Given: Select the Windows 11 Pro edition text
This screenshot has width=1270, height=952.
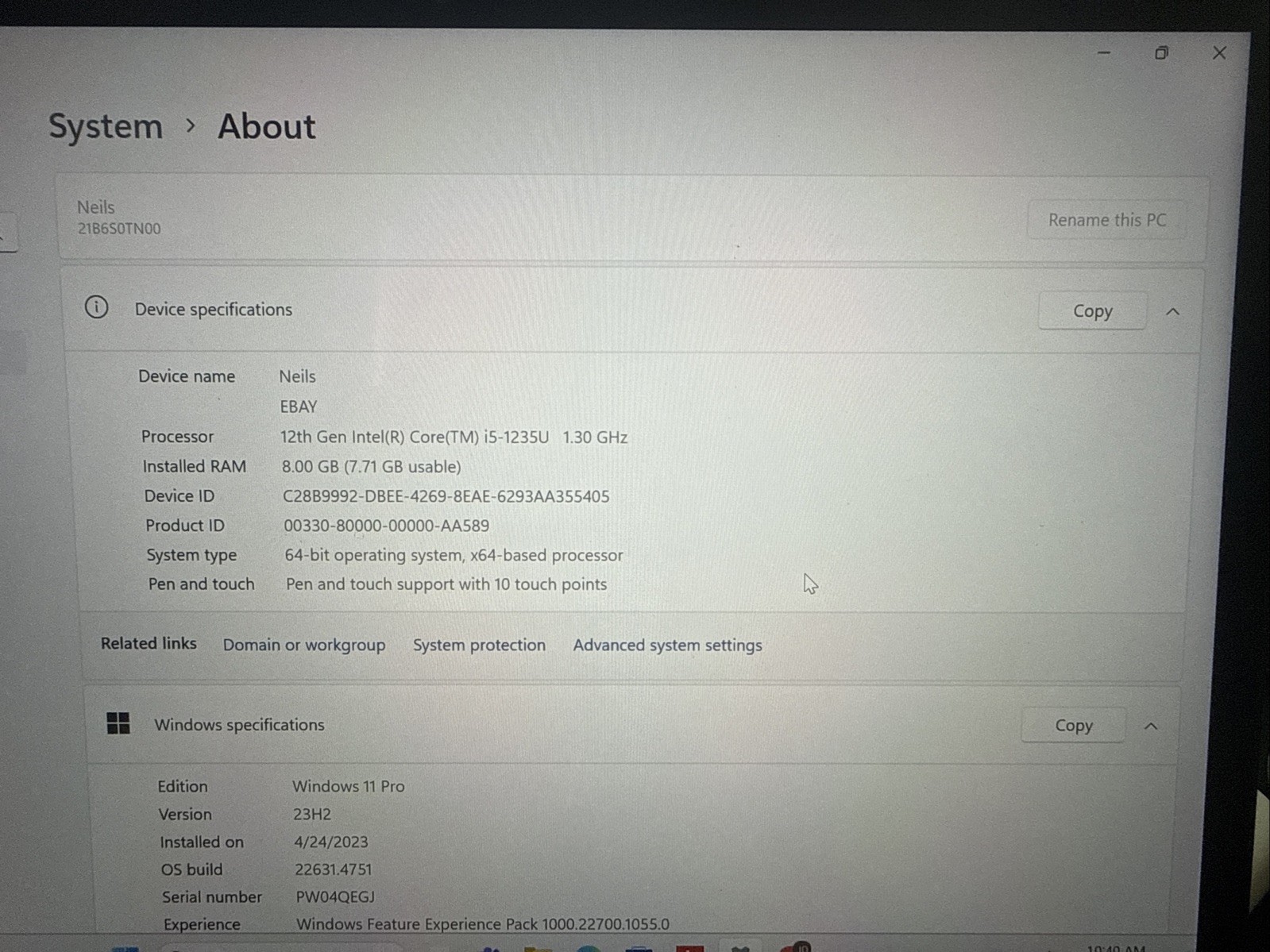Looking at the screenshot, I should click(348, 786).
